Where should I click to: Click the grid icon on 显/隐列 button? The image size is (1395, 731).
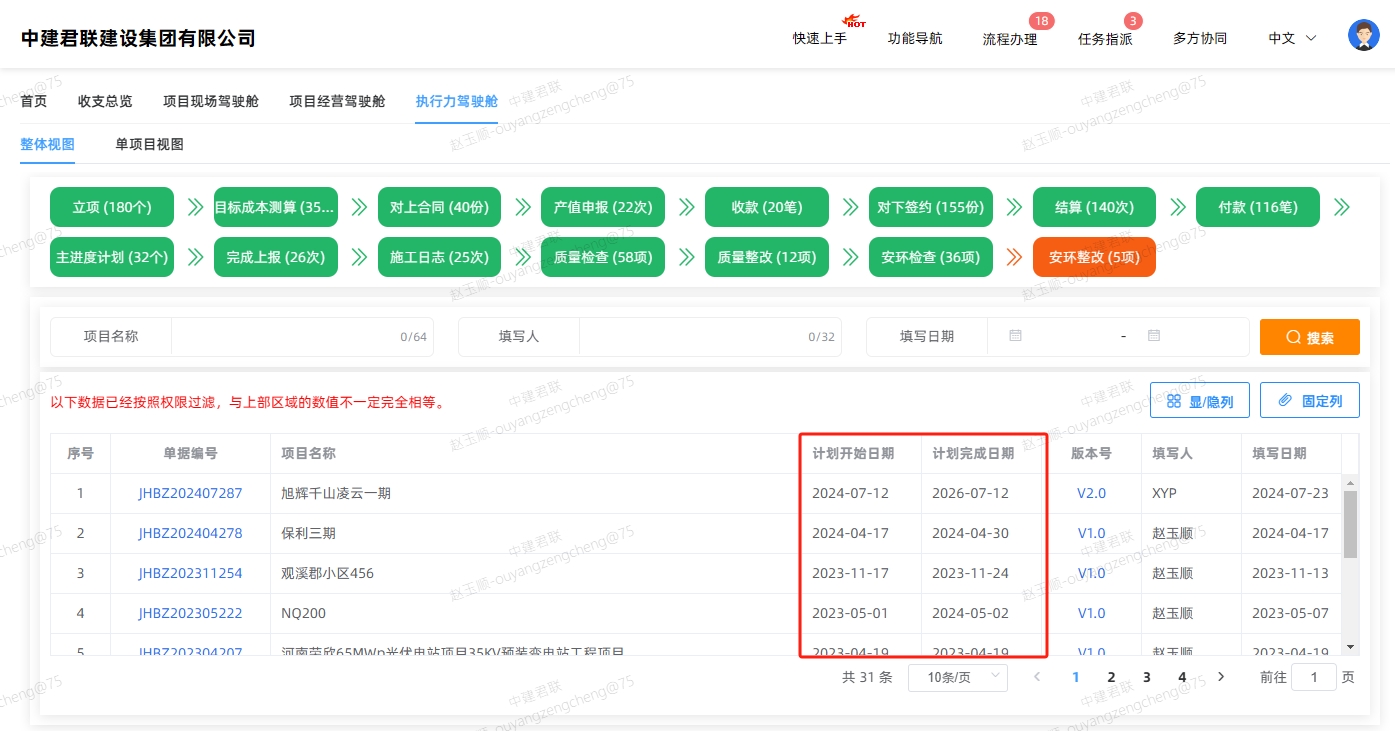[1174, 400]
